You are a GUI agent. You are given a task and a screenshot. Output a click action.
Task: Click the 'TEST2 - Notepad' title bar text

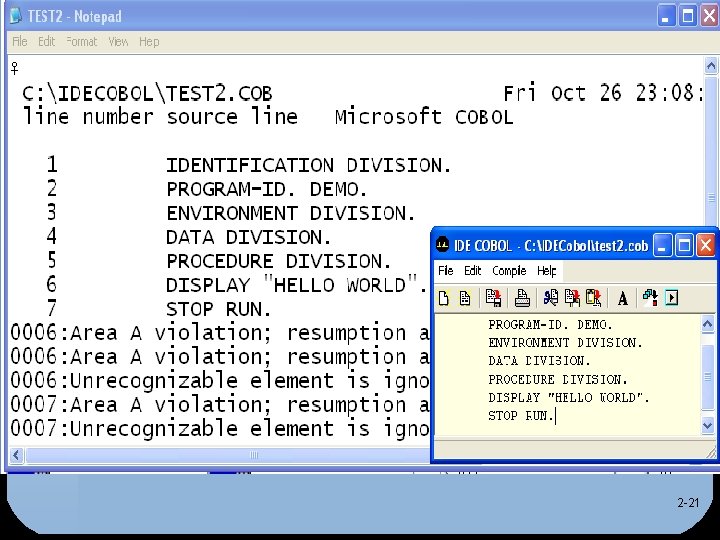point(74,17)
